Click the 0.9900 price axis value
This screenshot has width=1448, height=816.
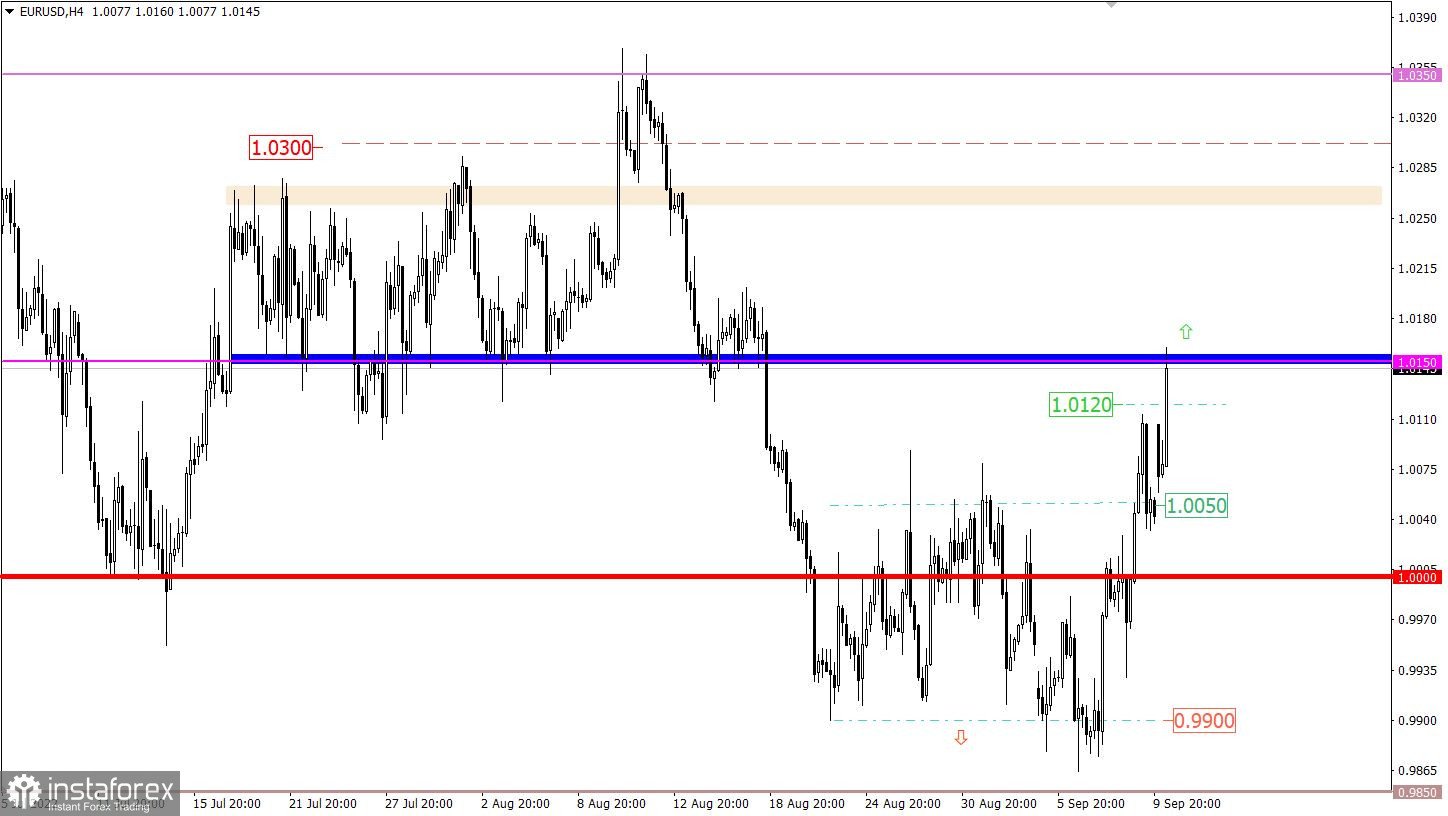tap(1418, 721)
